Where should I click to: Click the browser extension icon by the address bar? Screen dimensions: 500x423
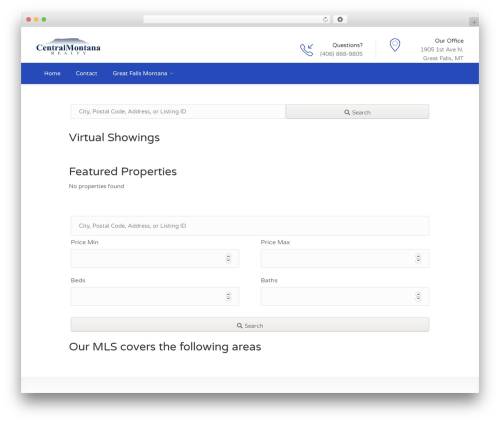340,19
